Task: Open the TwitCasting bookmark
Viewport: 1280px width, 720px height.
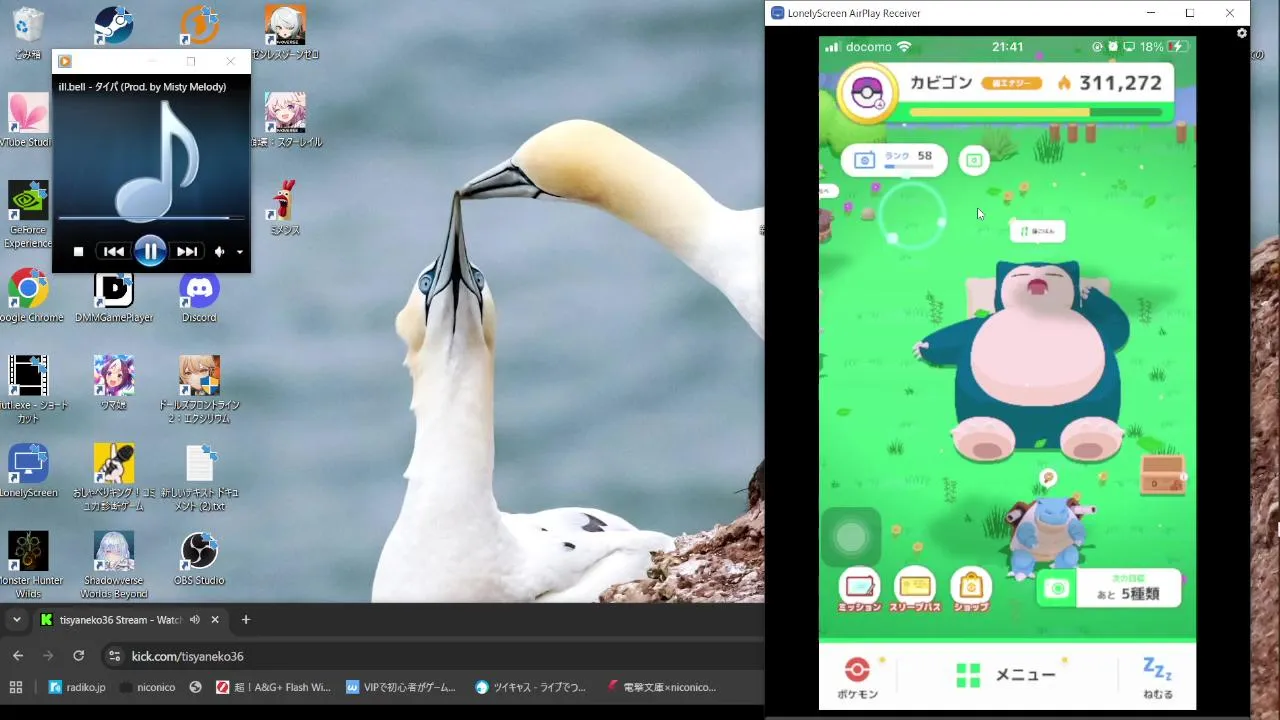Action: tap(531, 687)
